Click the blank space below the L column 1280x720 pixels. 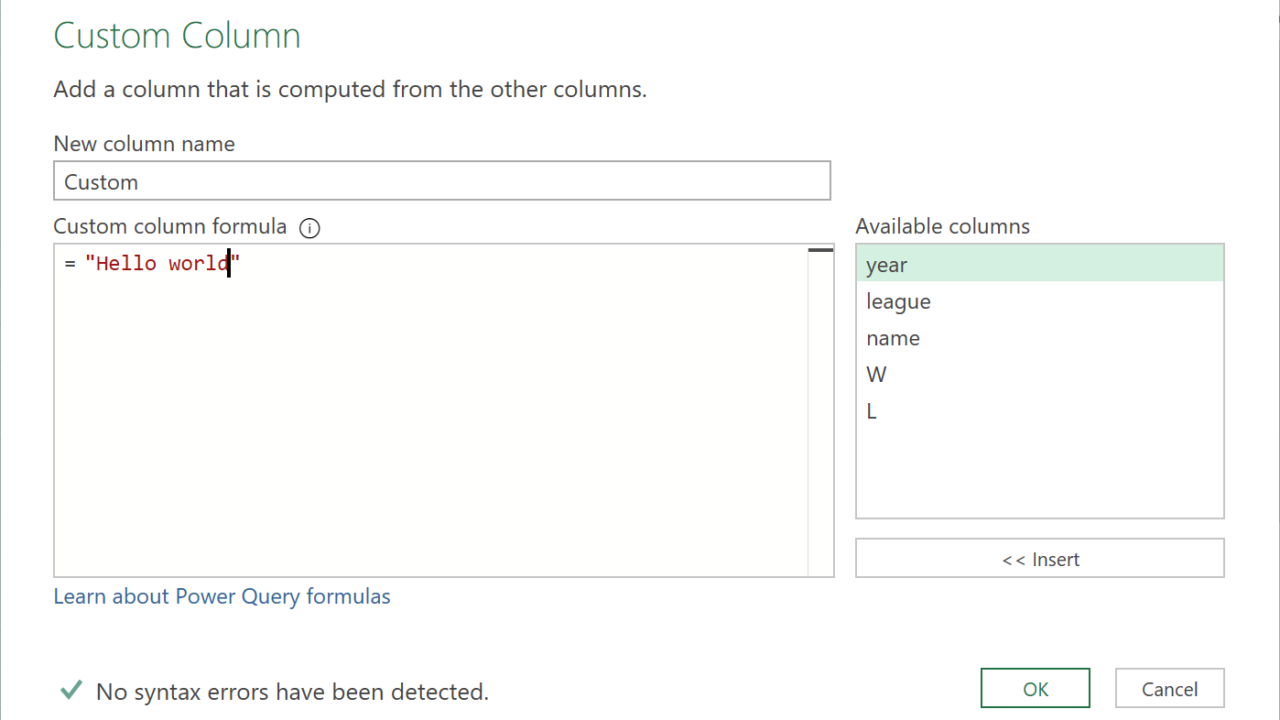(x=1039, y=470)
